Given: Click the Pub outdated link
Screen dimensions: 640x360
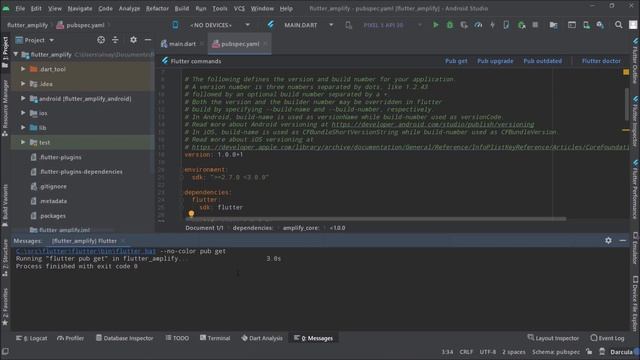Looking at the screenshot, I should pyautogui.click(x=542, y=61).
